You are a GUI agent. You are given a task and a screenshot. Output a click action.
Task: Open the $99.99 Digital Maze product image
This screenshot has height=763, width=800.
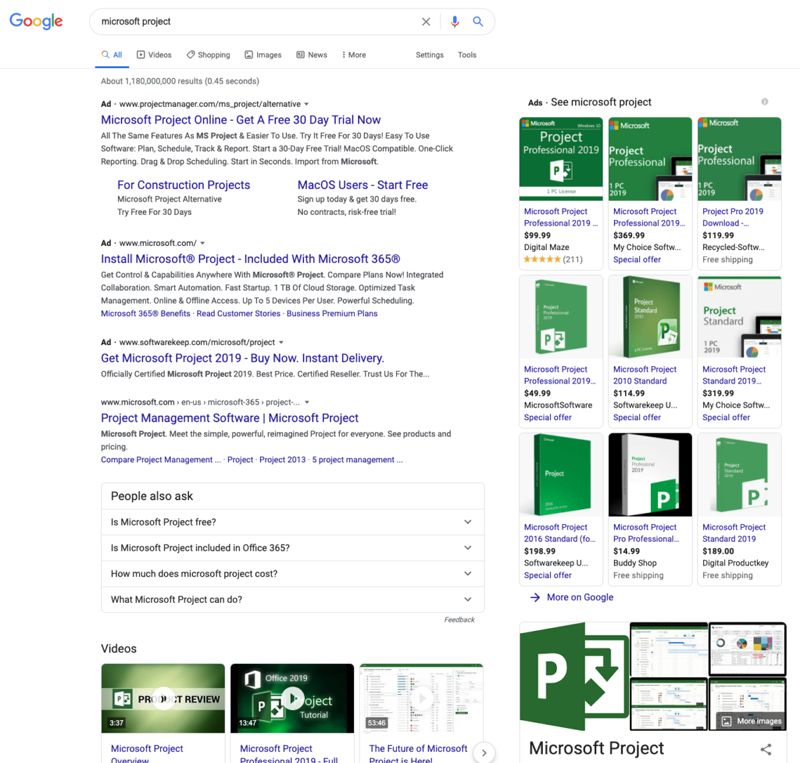point(561,159)
